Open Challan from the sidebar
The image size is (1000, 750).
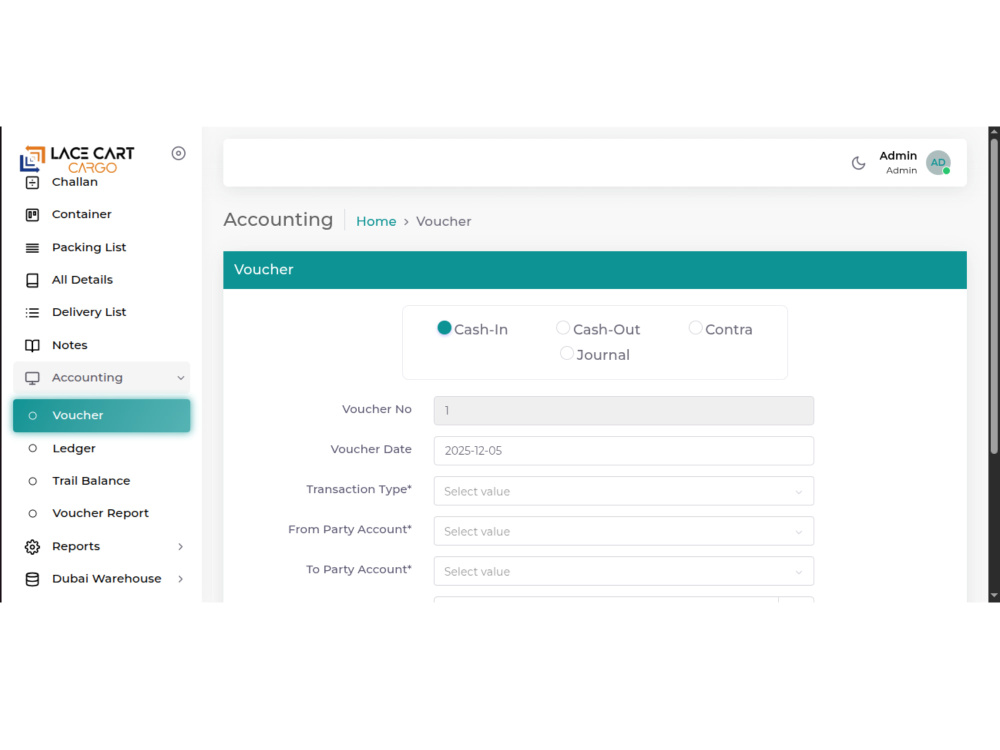click(x=75, y=182)
